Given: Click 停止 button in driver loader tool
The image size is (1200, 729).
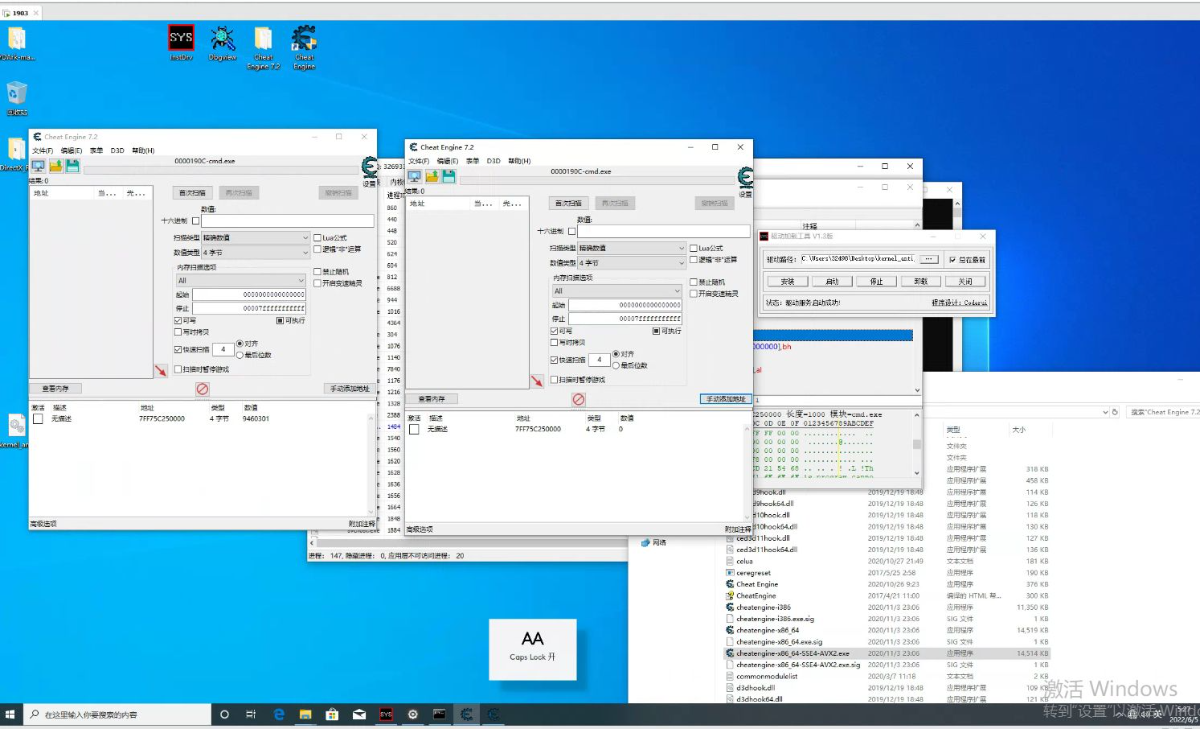Looking at the screenshot, I should [876, 281].
